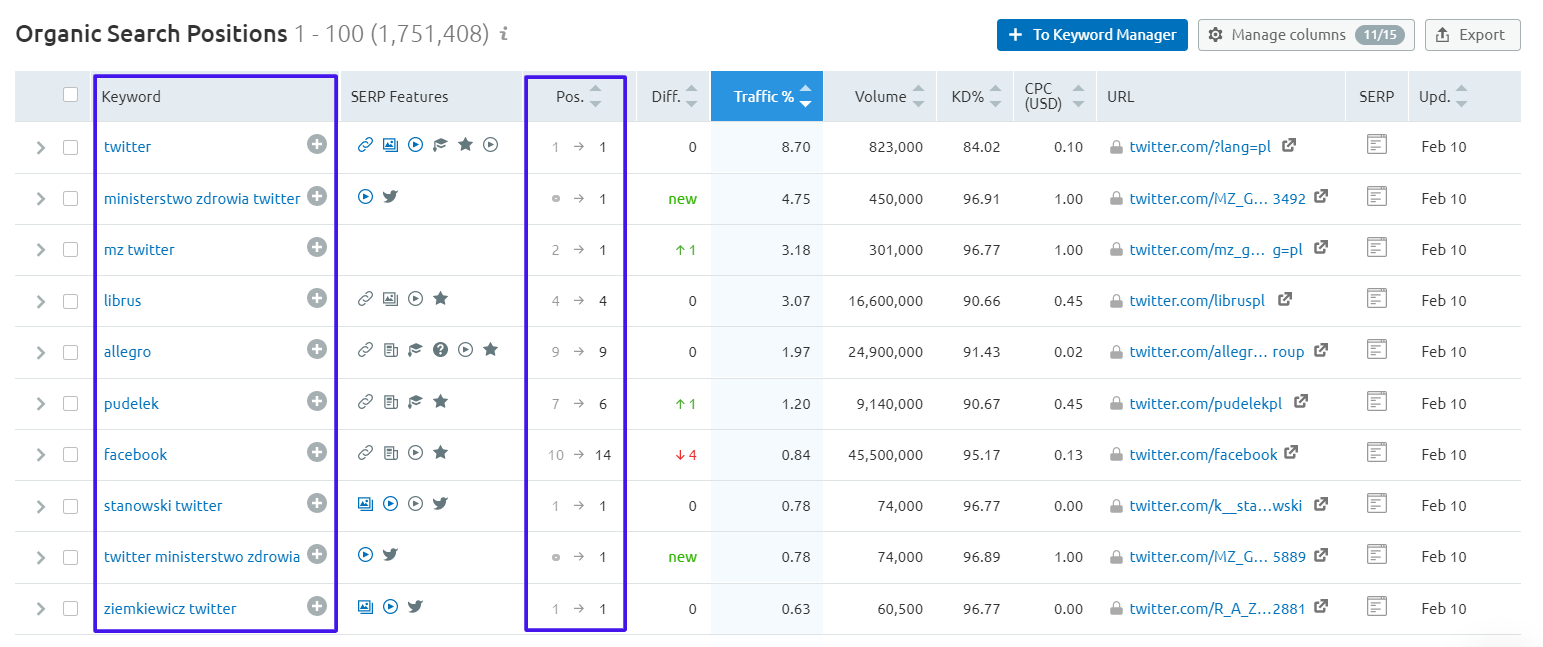Select the checkbox for 'mz twitter' row
Image resolution: width=1543 pixels, height=647 pixels.
(x=70, y=250)
